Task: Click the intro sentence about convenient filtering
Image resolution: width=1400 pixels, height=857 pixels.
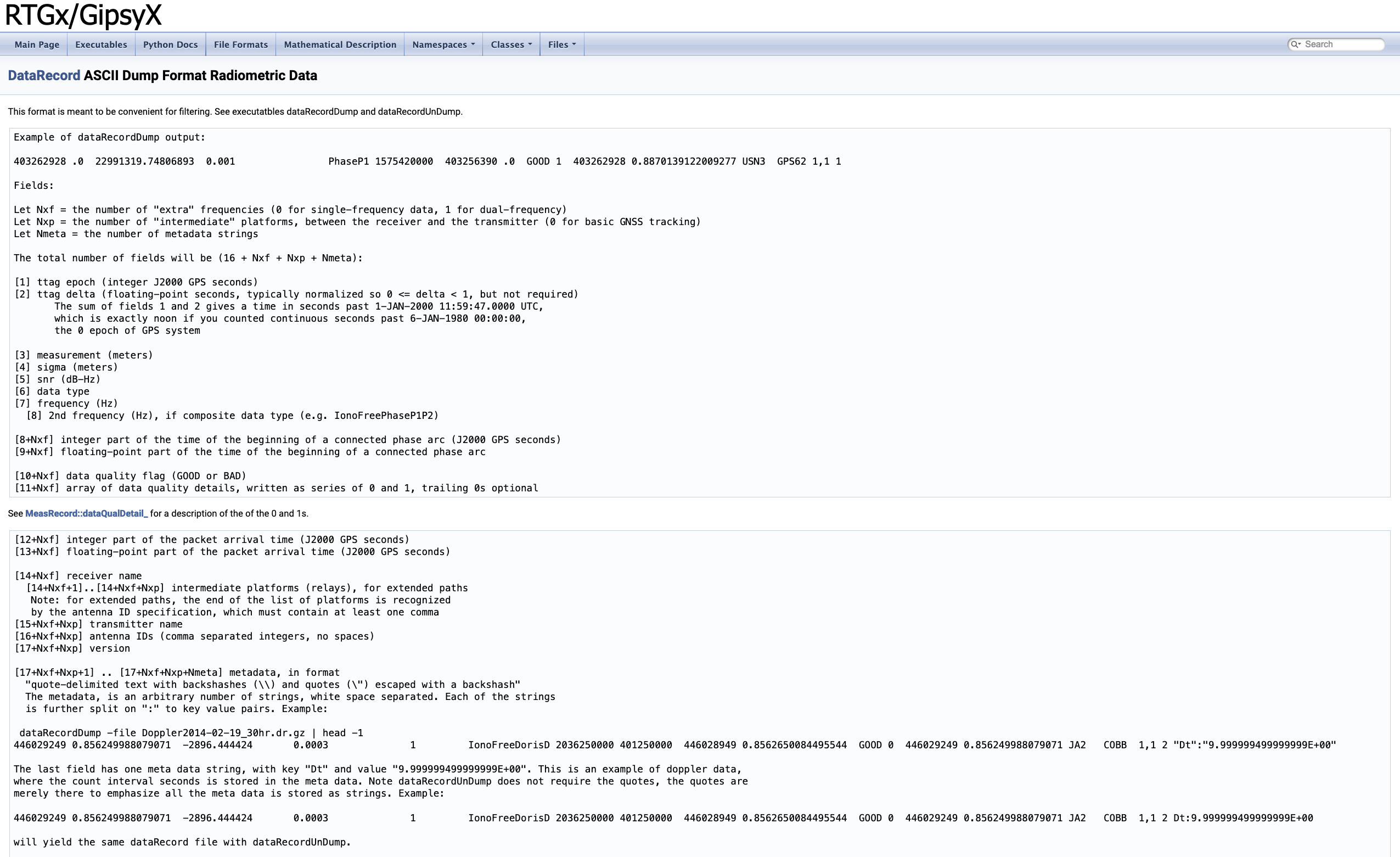Action: (x=235, y=111)
